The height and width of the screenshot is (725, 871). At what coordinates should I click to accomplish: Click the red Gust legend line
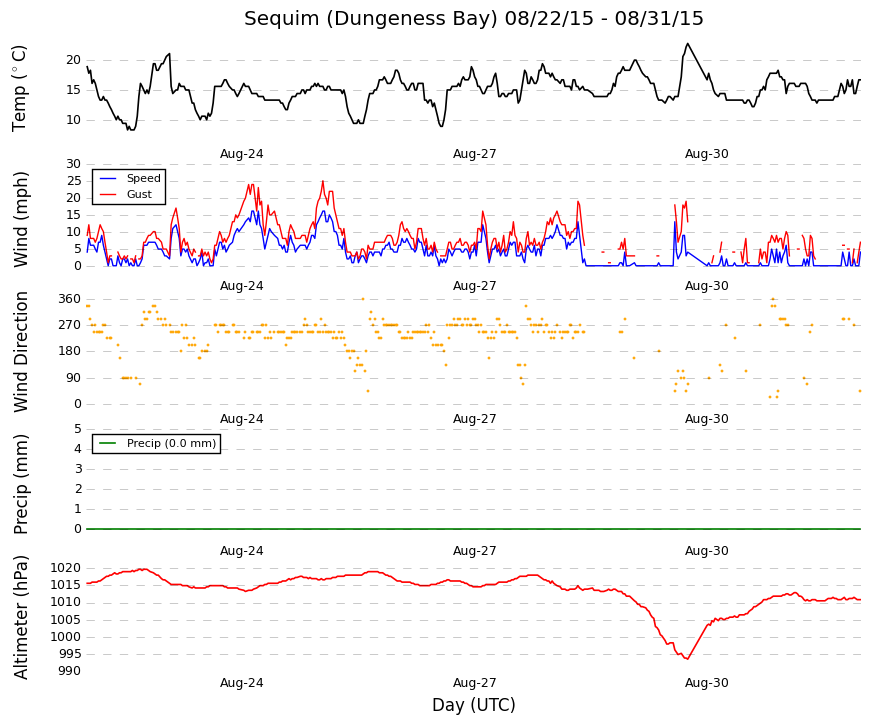coord(108,194)
